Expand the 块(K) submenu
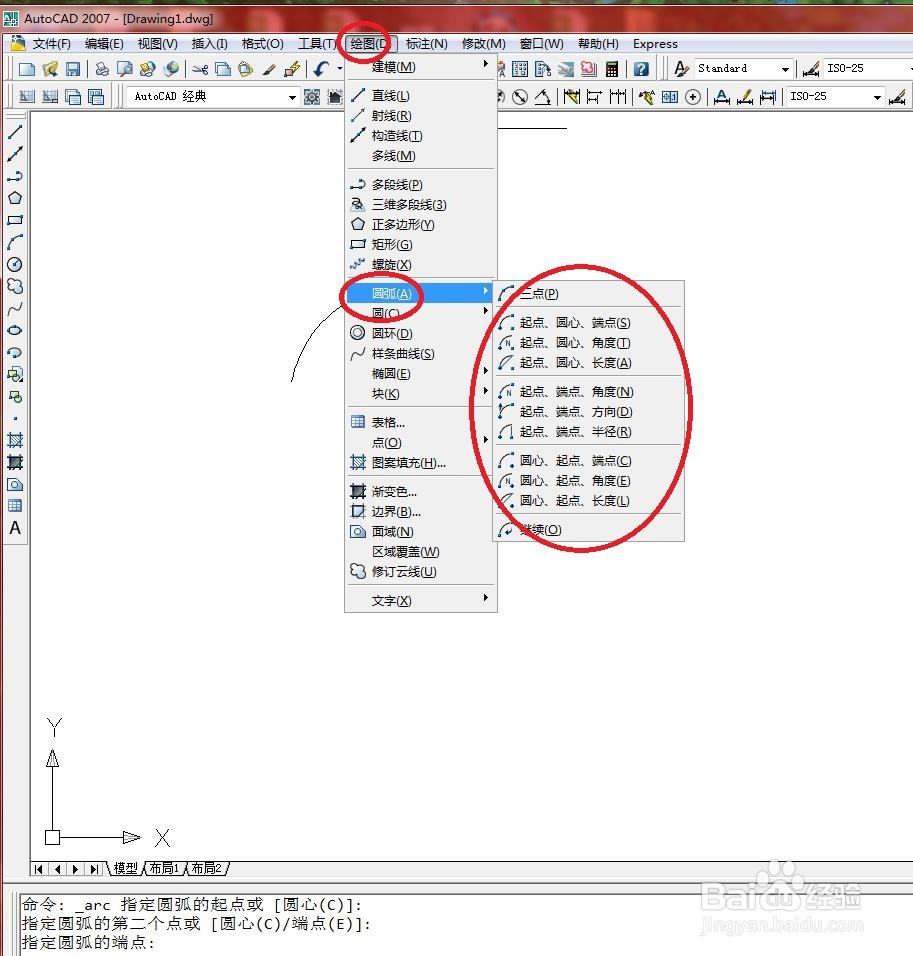Viewport: 913px width, 956px height. coord(421,394)
